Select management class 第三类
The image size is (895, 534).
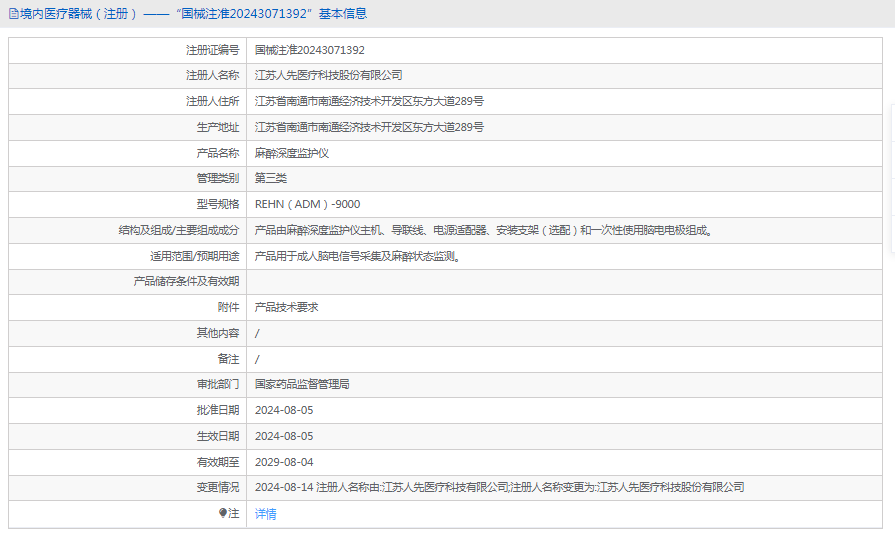[271, 179]
